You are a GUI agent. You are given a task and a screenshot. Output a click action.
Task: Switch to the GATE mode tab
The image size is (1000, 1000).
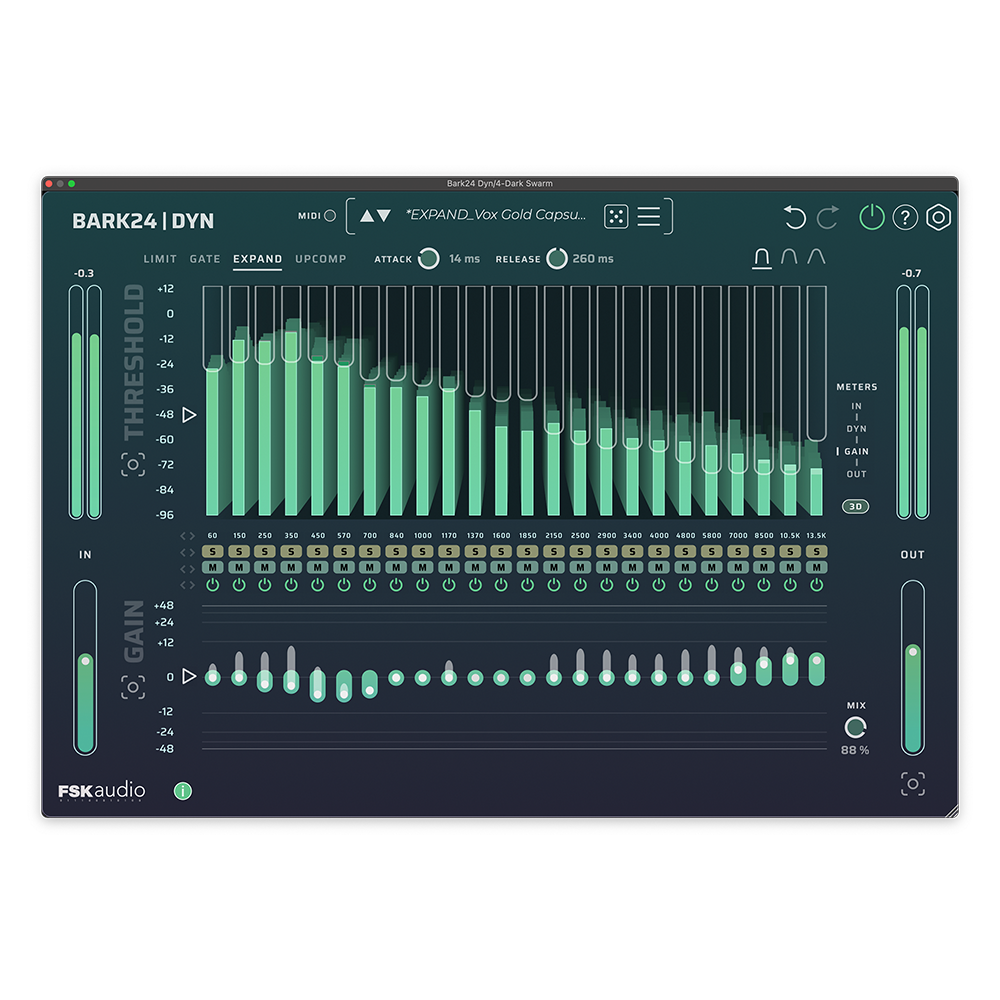pos(205,259)
